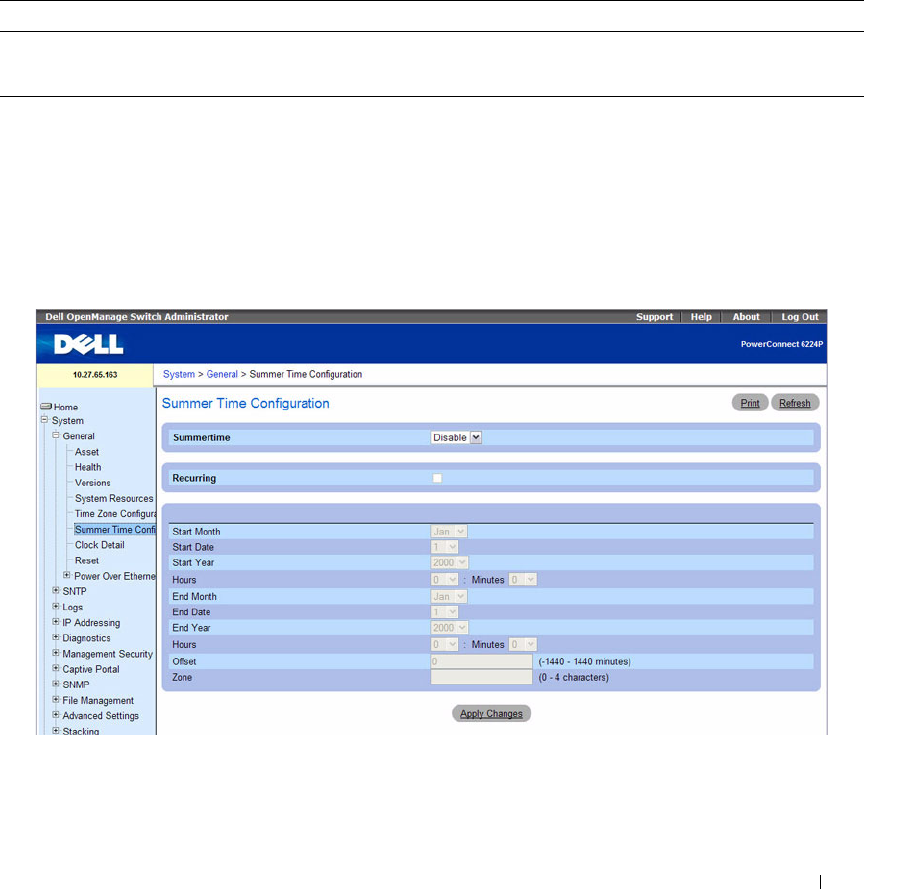Open the End Date dropdown
Image resolution: width=900 pixels, height=889 pixels.
pos(444,612)
